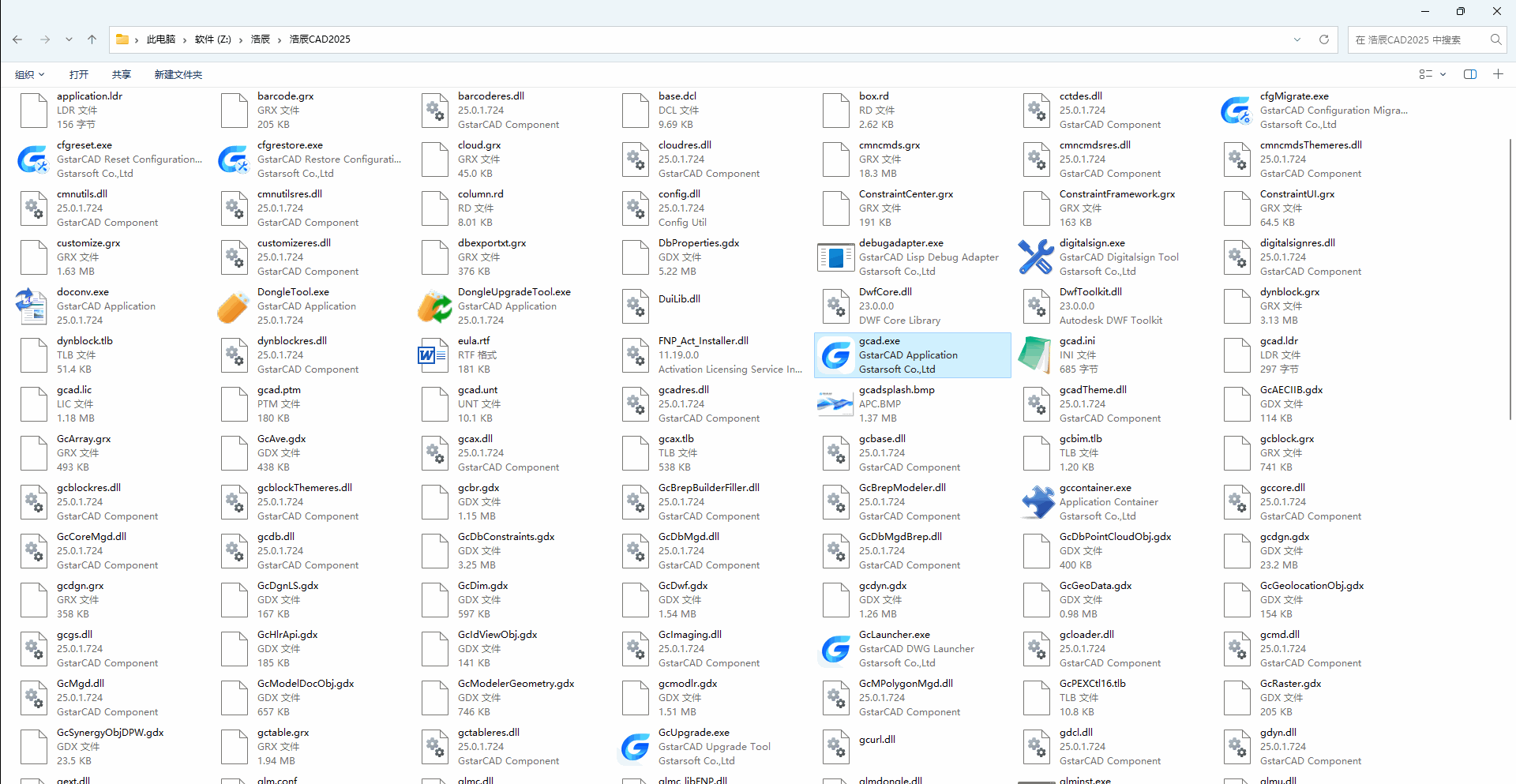Select the digitalsign.exe wrench icon

(x=1036, y=257)
